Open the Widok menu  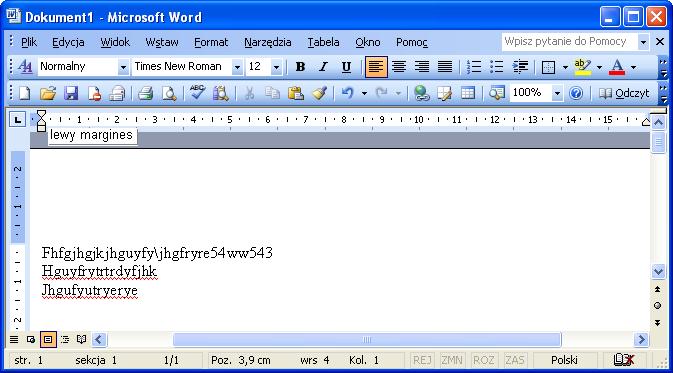click(115, 42)
